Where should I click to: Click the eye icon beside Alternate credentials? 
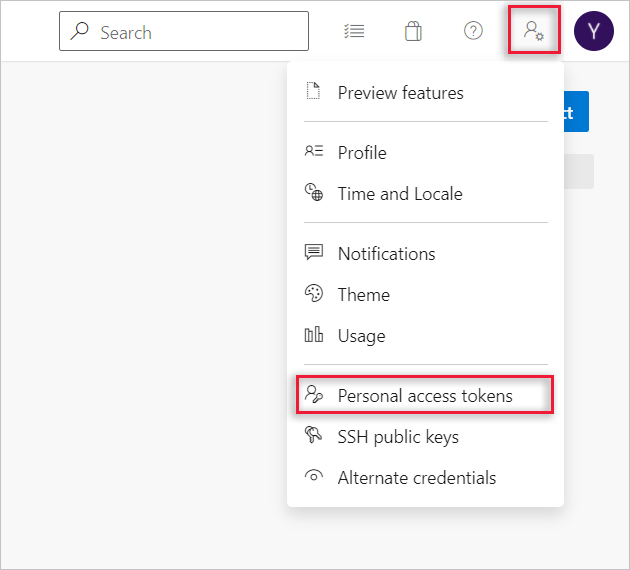[314, 477]
